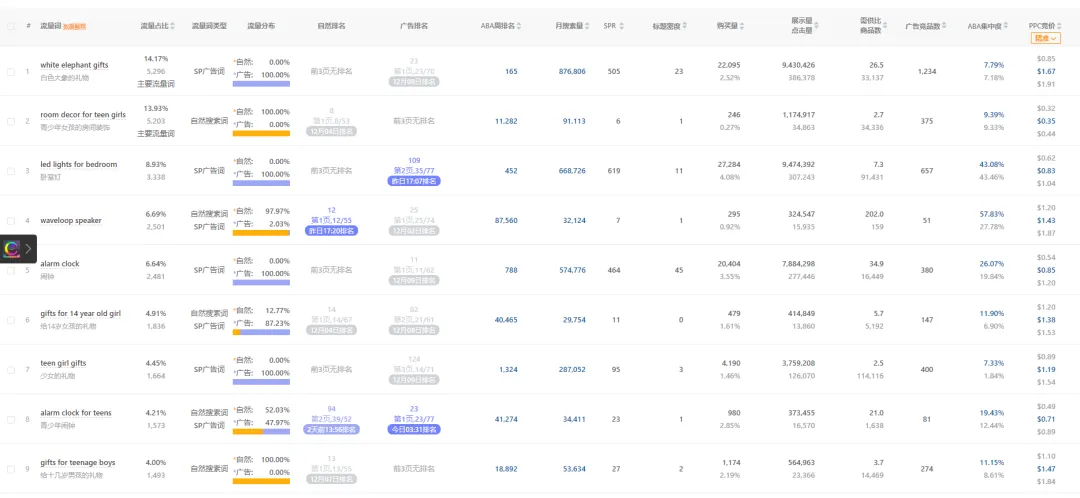Sort by 流量占比 column arrows
The image size is (1080, 498).
coord(173,25)
